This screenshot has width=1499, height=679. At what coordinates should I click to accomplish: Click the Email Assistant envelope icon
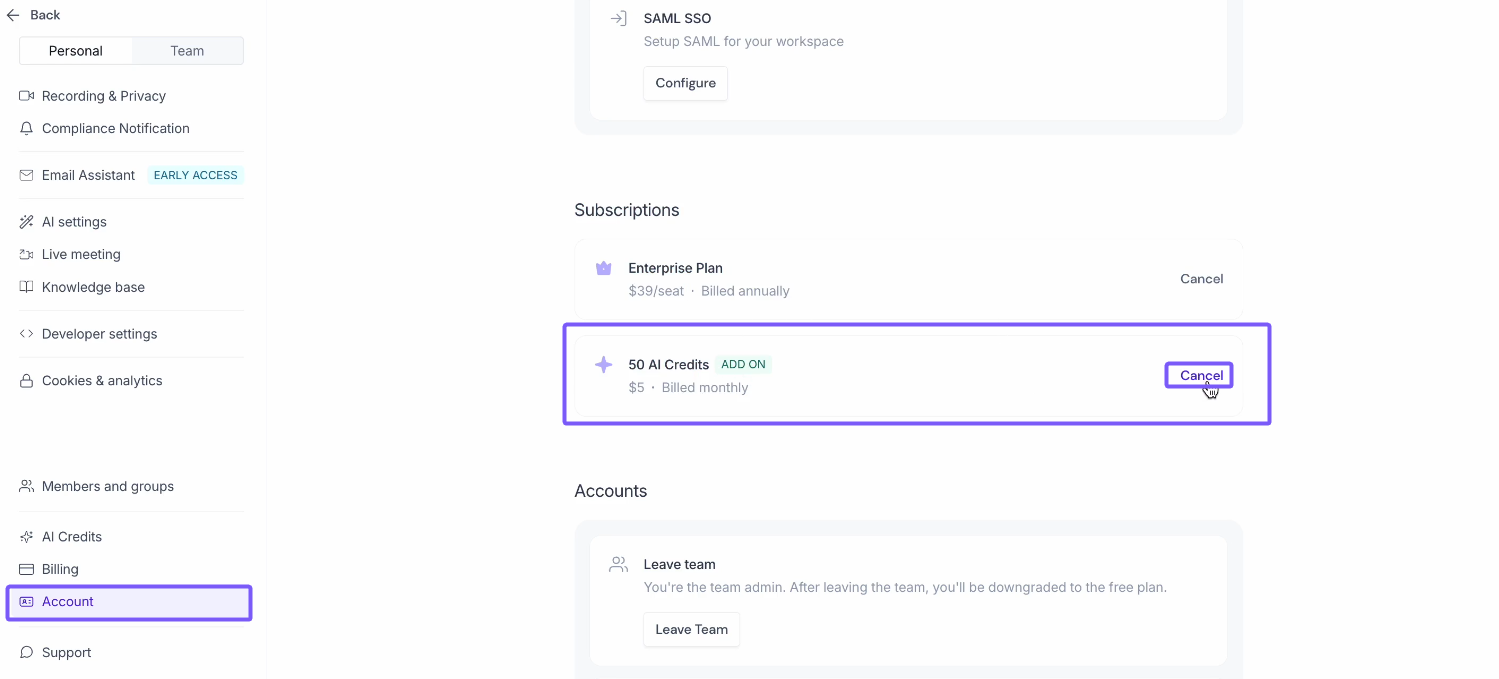[27, 175]
